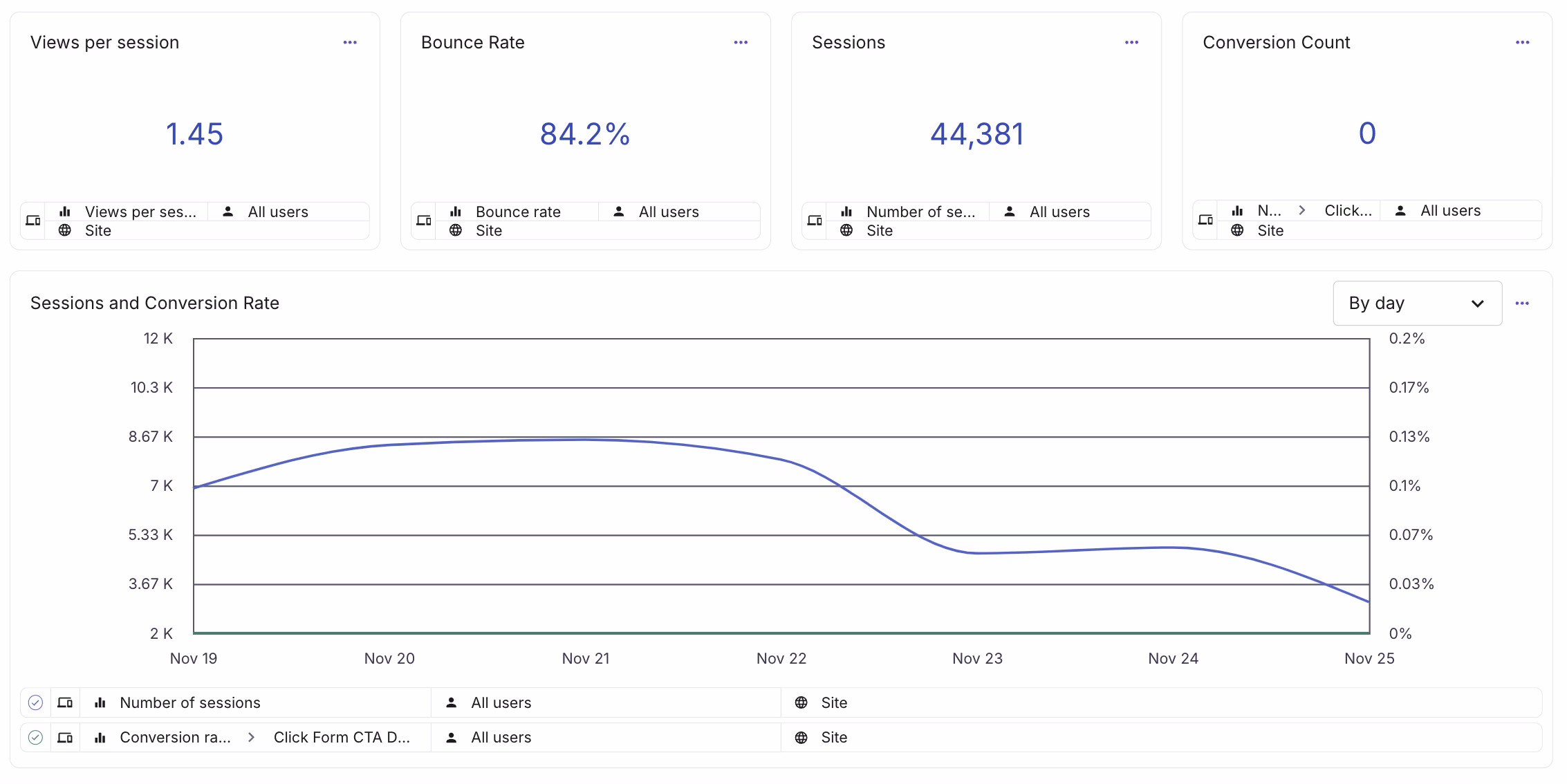Open Bounce Rate card three-dot menu

(741, 43)
